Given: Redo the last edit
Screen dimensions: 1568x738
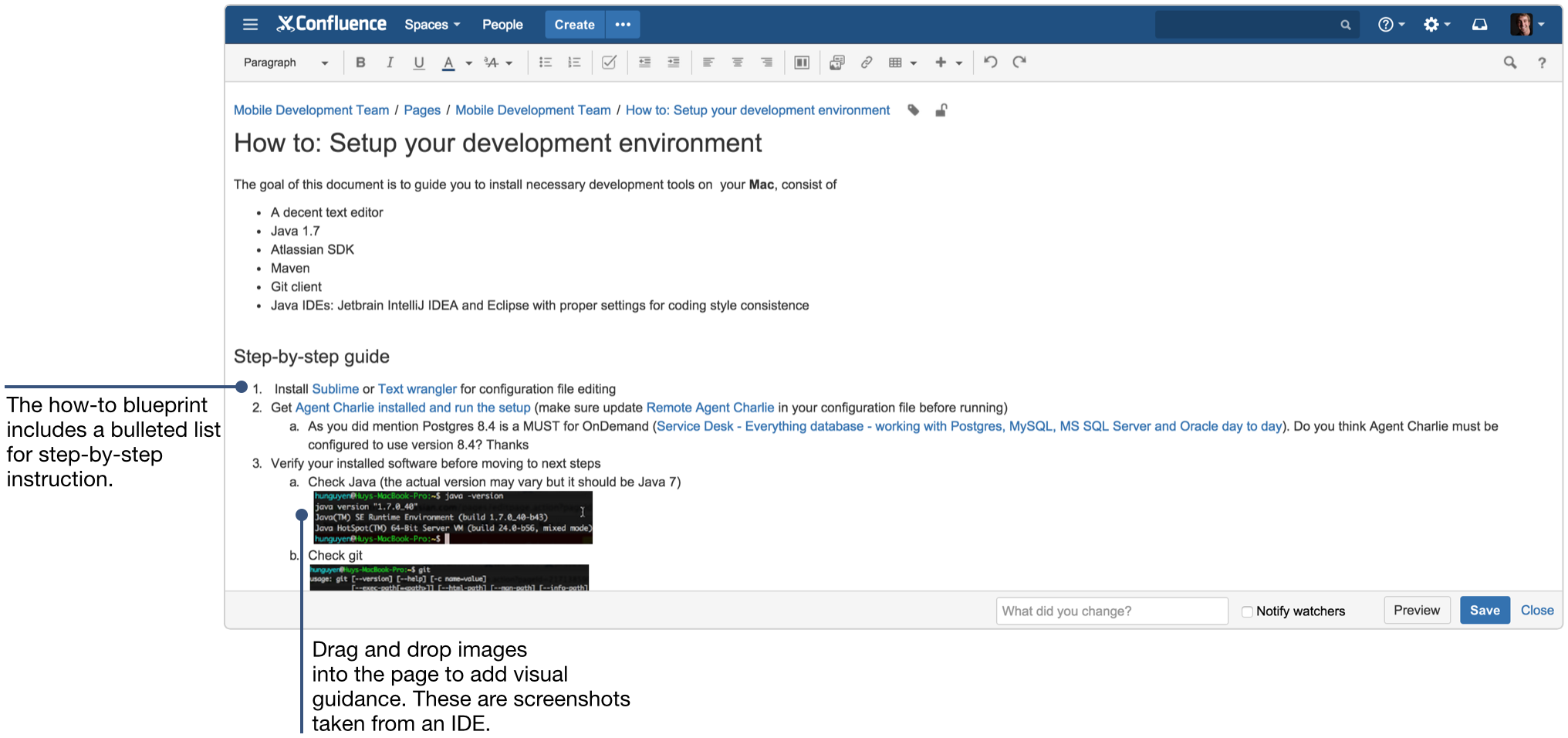Looking at the screenshot, I should point(1019,63).
